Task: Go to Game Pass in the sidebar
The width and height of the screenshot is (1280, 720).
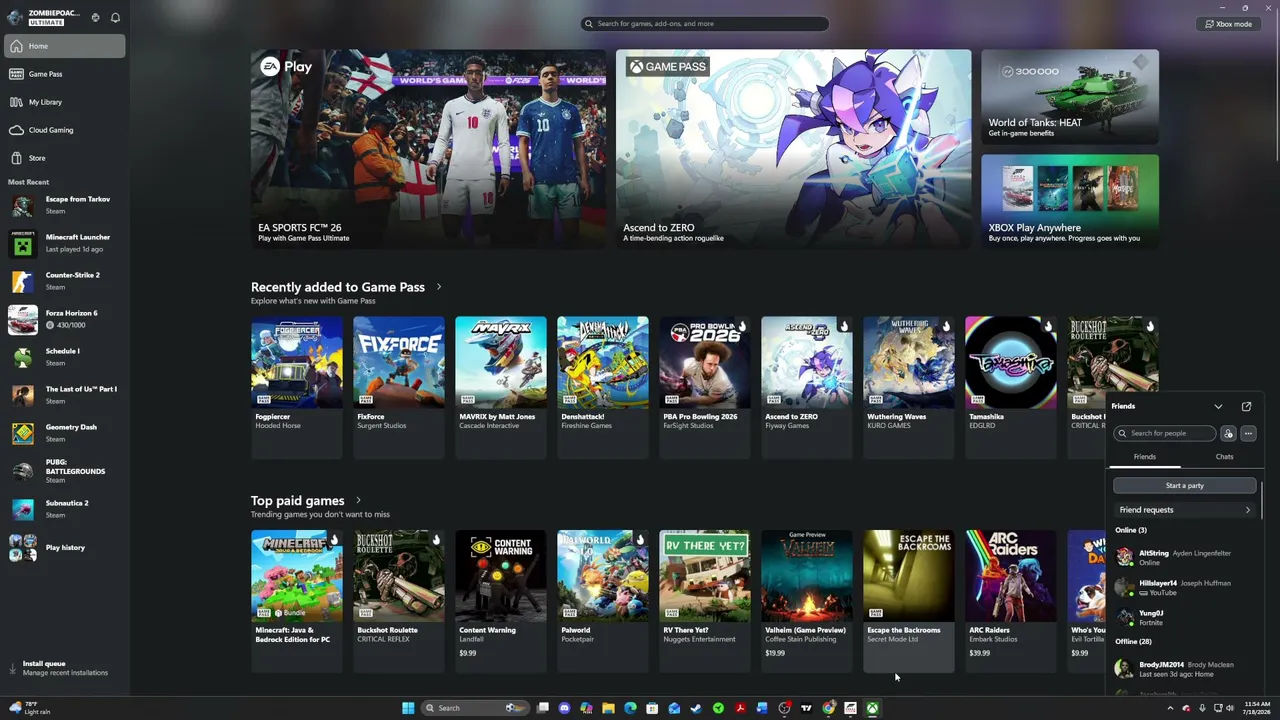Action: click(65, 74)
